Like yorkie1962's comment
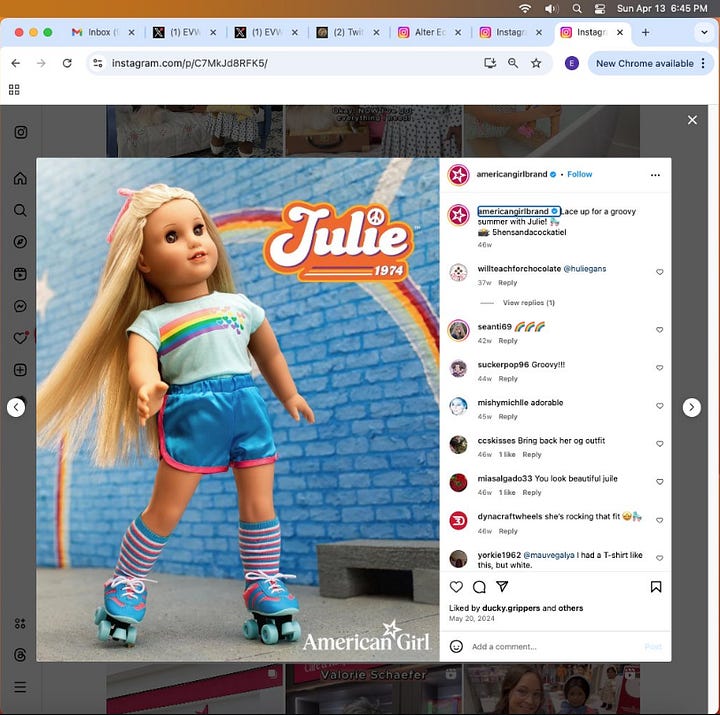The image size is (720, 715). [659, 558]
